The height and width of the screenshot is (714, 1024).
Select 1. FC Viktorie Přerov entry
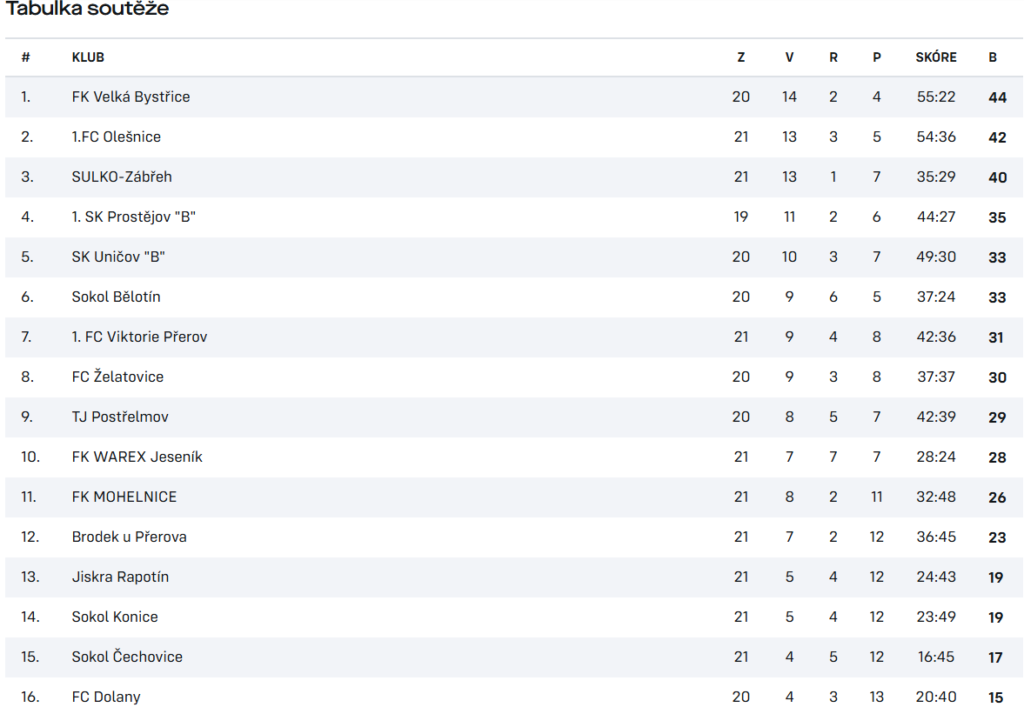(139, 336)
